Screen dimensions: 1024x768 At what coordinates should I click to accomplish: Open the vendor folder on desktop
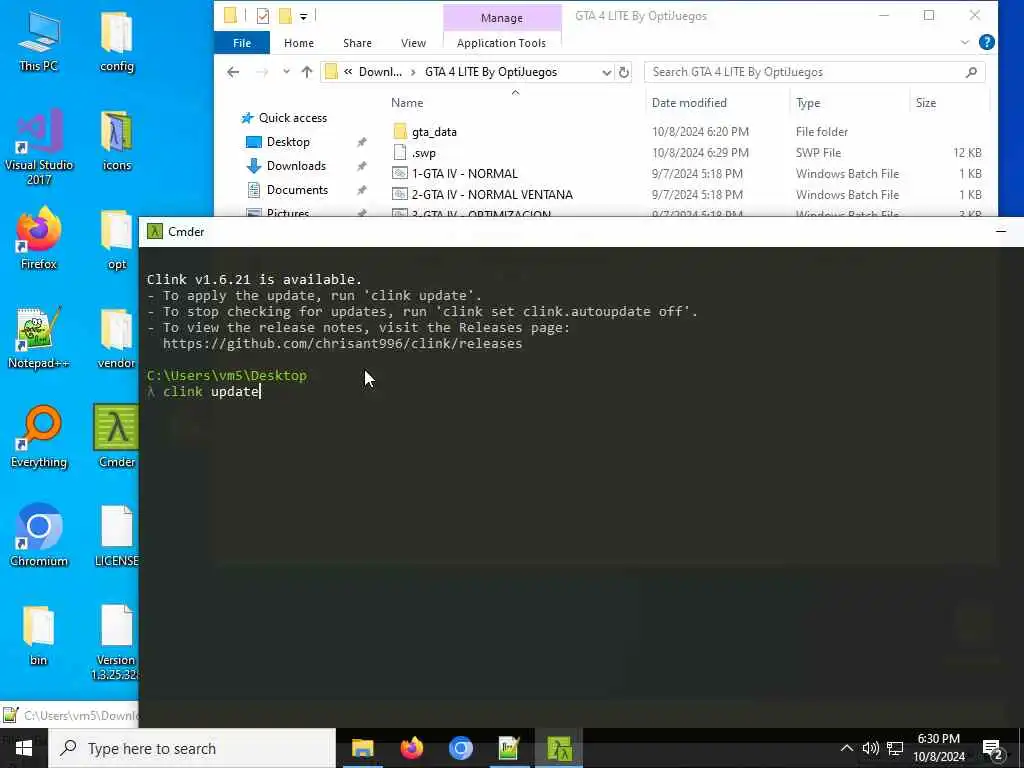click(117, 338)
